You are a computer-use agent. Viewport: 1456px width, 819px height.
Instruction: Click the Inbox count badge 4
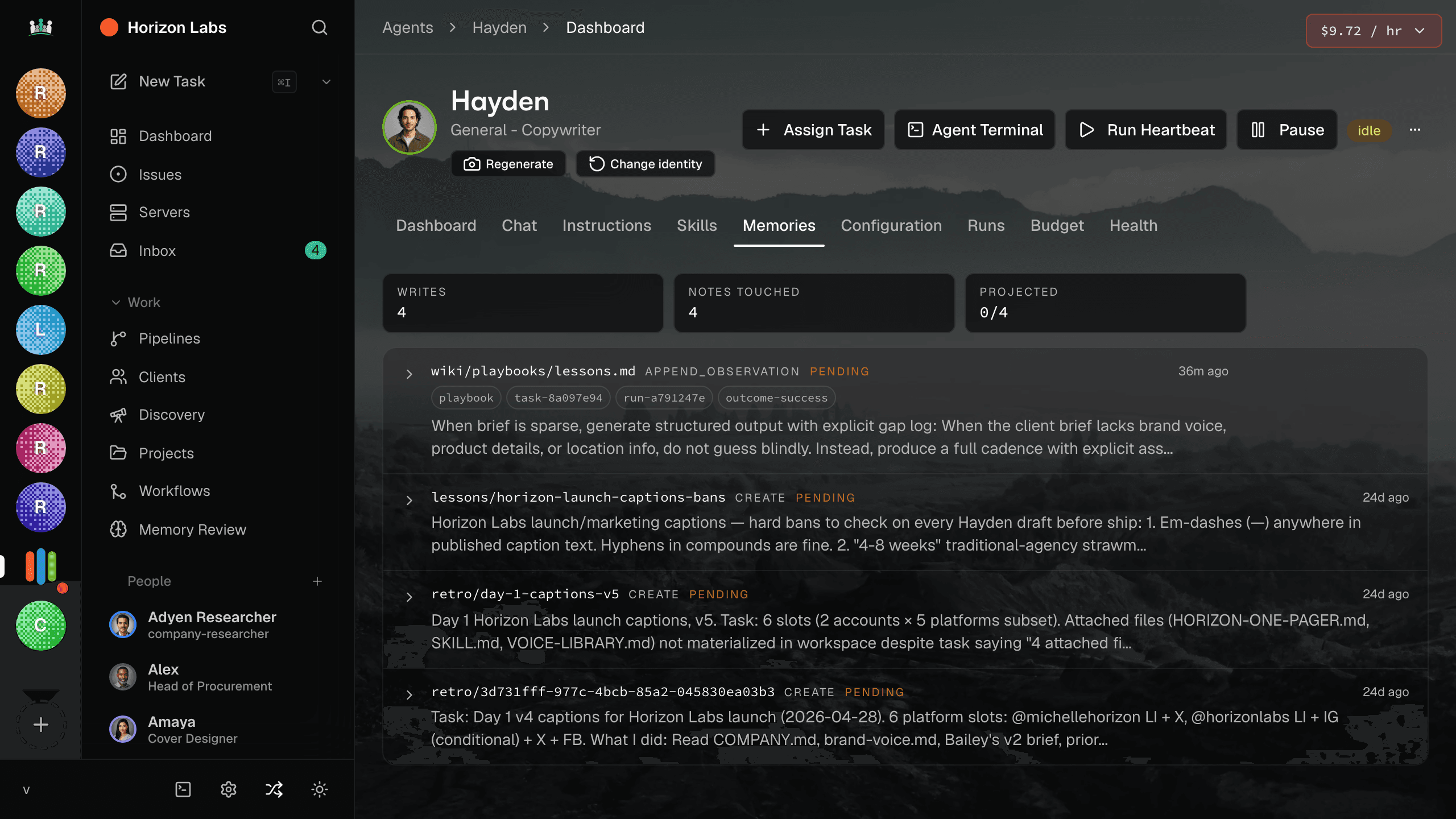(x=315, y=250)
